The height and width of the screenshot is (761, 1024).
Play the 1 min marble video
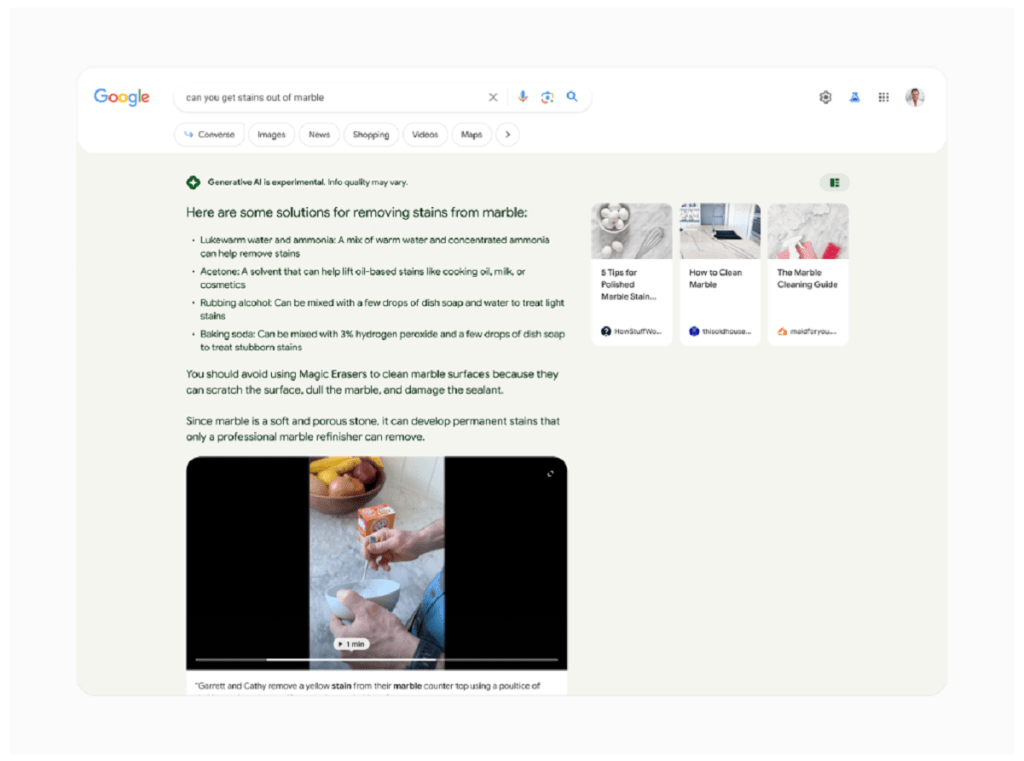(x=352, y=644)
